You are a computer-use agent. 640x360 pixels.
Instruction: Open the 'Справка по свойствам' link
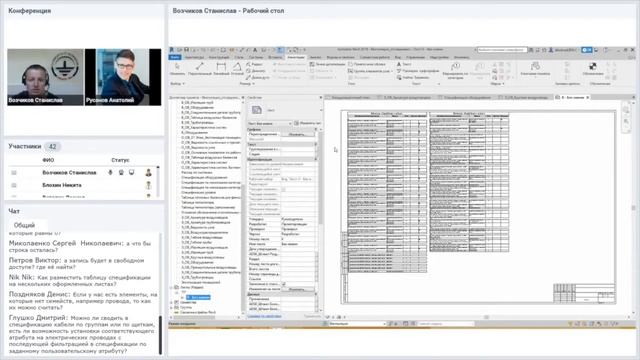click(264, 316)
